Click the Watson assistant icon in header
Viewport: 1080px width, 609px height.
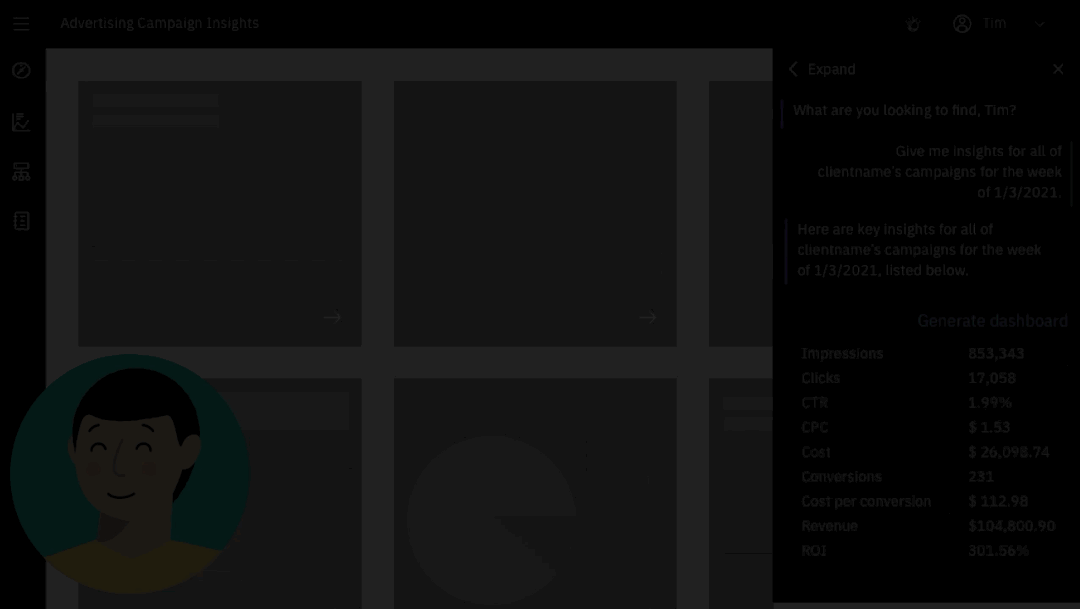912,24
